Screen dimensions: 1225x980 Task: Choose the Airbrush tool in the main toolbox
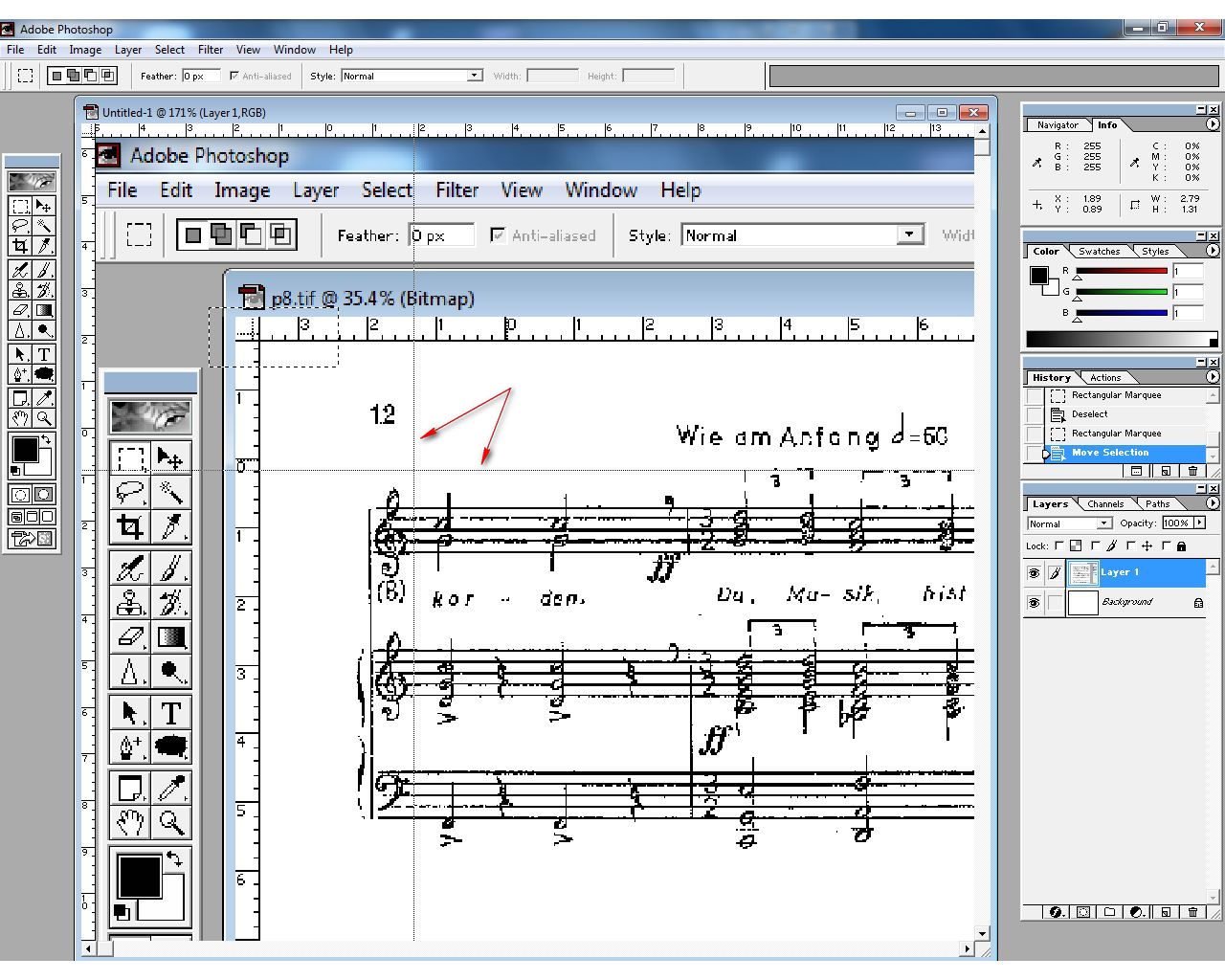coord(20,270)
